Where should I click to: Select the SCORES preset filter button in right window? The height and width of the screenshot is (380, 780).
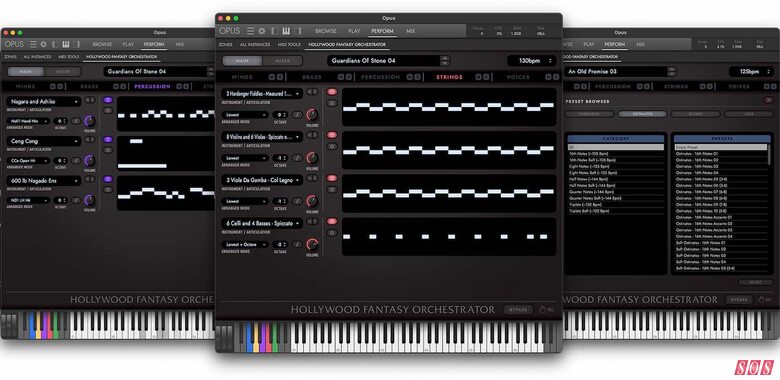(695, 114)
